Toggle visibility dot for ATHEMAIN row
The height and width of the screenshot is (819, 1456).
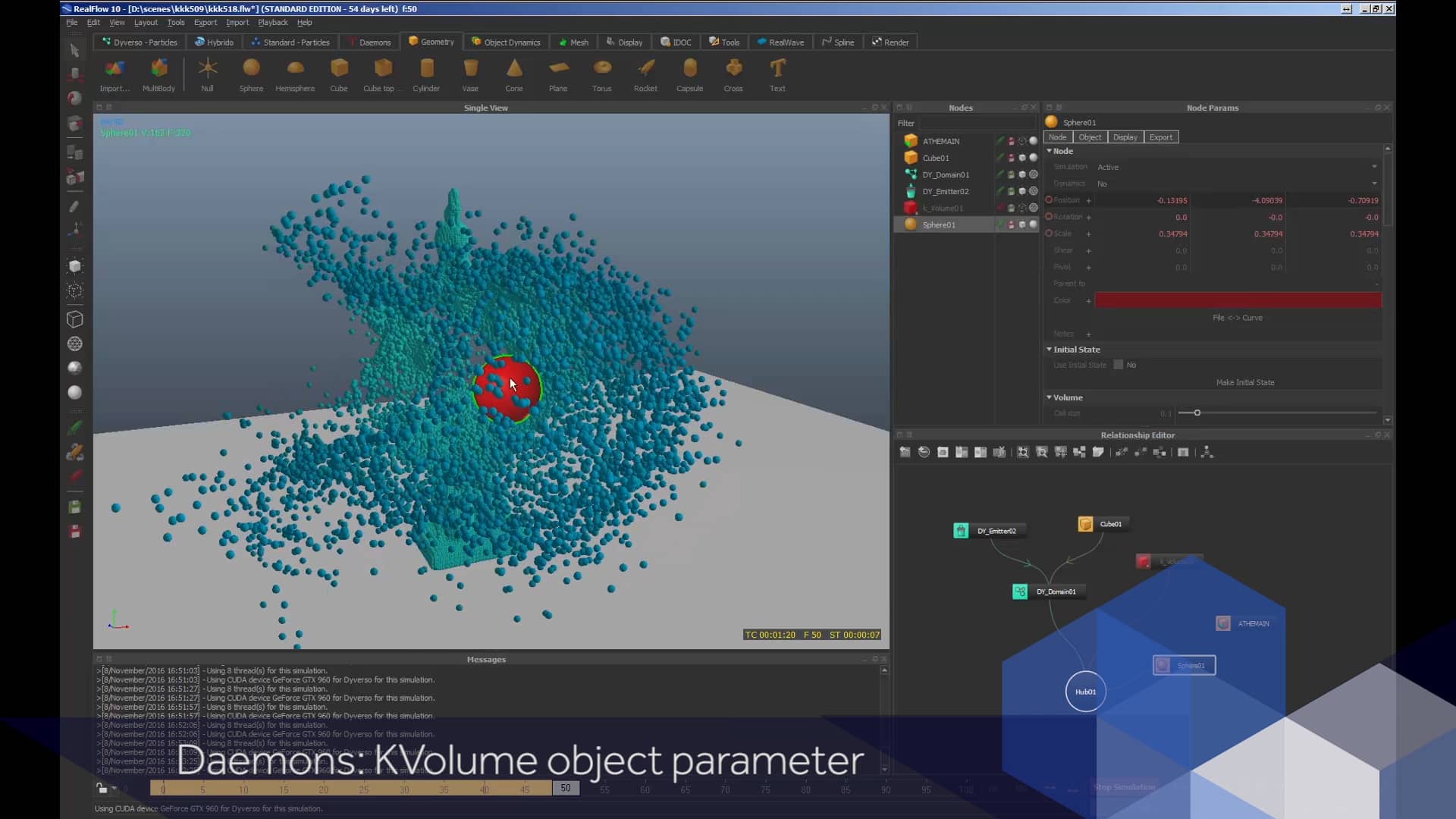pos(1033,141)
